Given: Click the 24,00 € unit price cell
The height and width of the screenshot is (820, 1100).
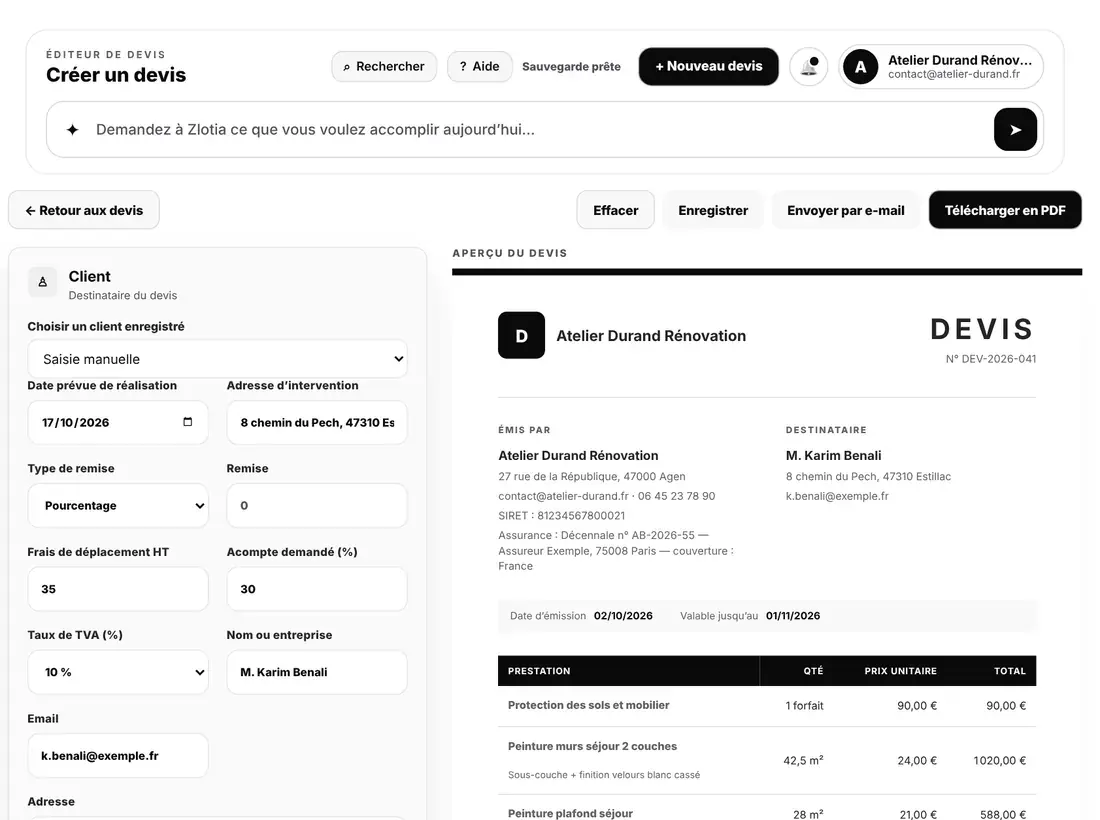Looking at the screenshot, I should 917,760.
